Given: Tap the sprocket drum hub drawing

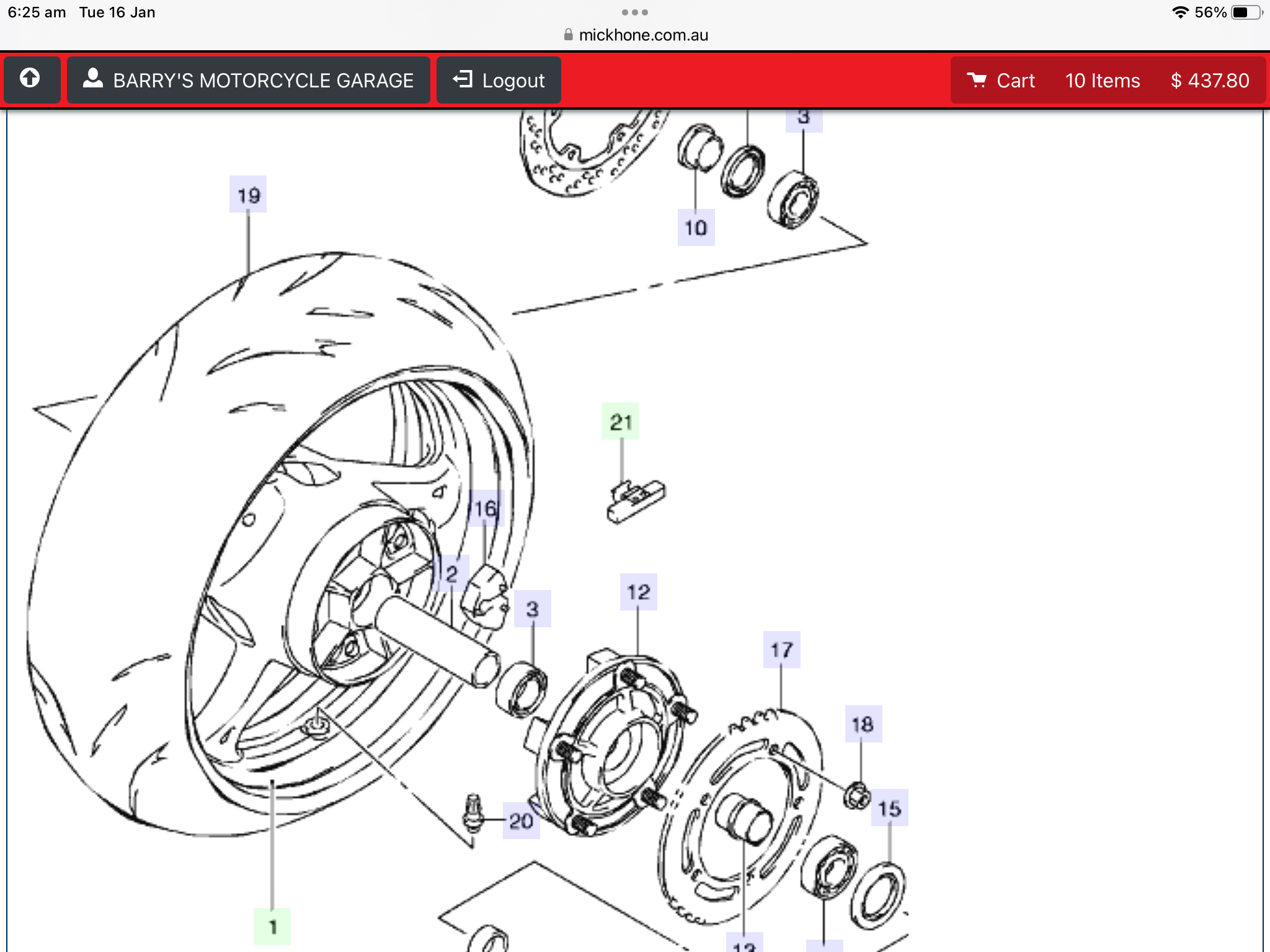Looking at the screenshot, I should [611, 744].
